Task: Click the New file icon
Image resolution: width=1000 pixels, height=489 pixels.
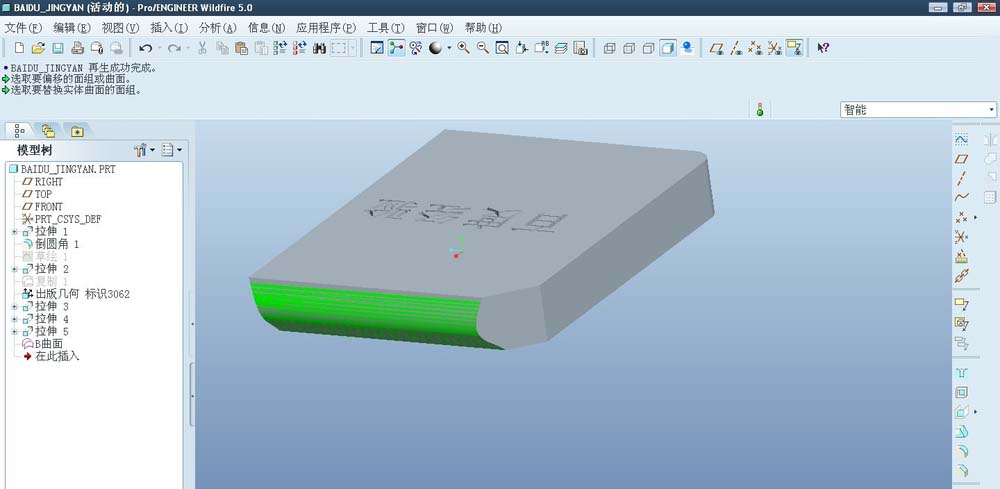Action: coord(19,48)
